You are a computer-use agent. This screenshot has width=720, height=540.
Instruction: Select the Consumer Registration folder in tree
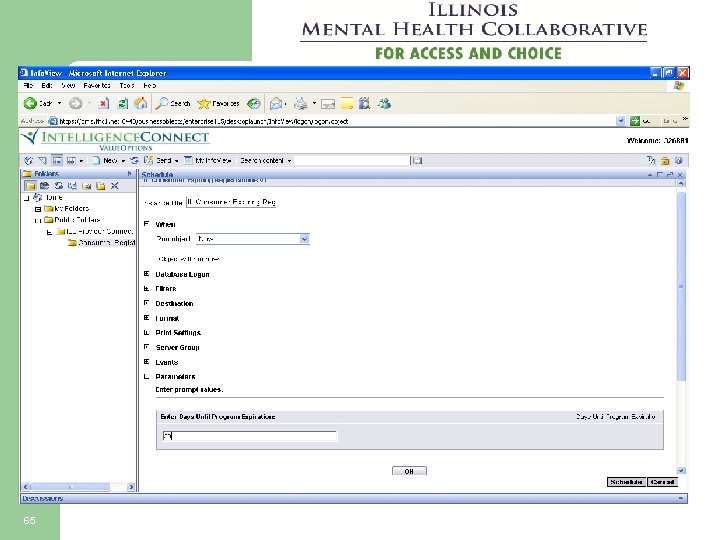(x=101, y=242)
